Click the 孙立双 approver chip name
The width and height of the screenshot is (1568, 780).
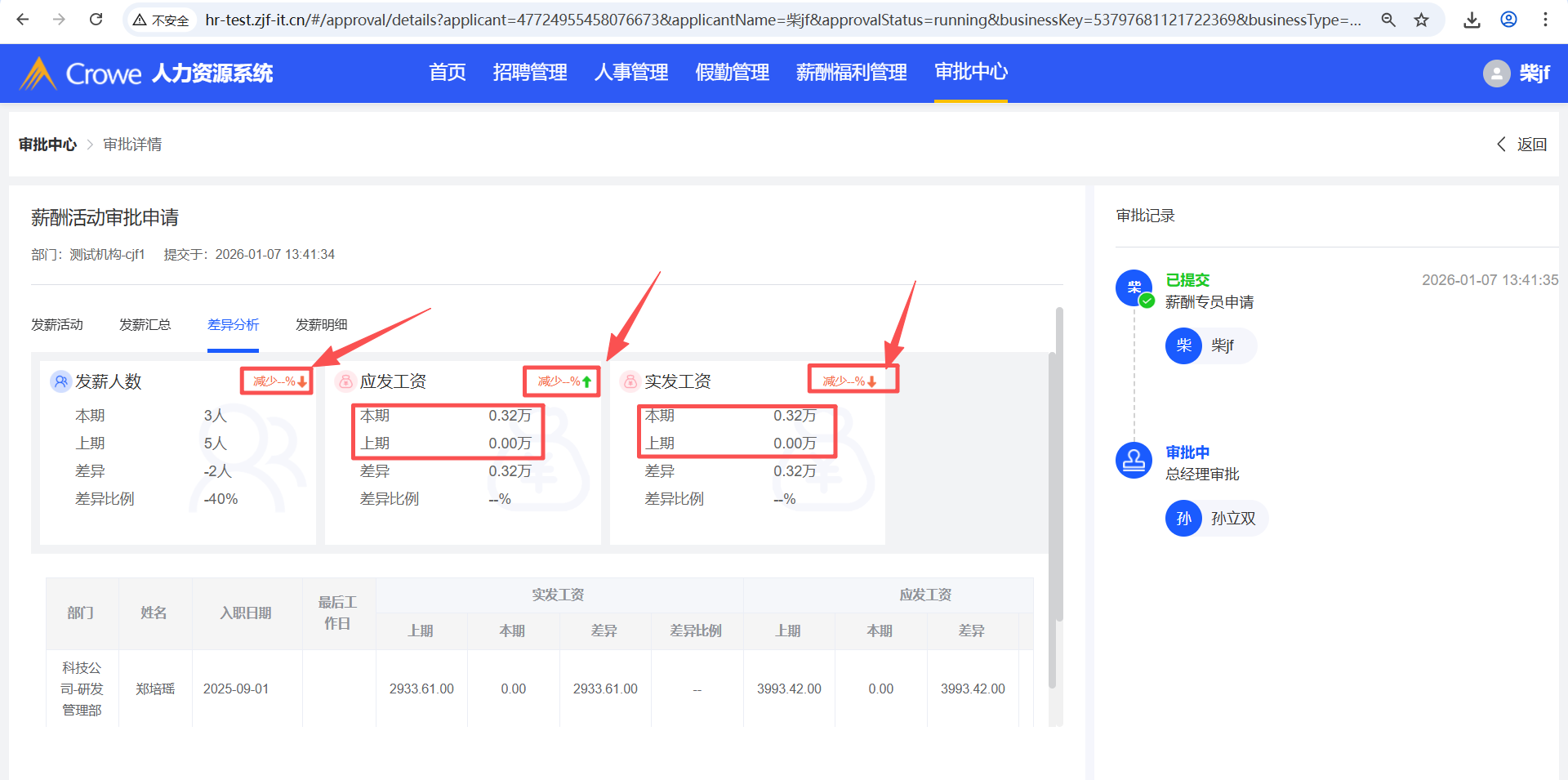[1233, 519]
